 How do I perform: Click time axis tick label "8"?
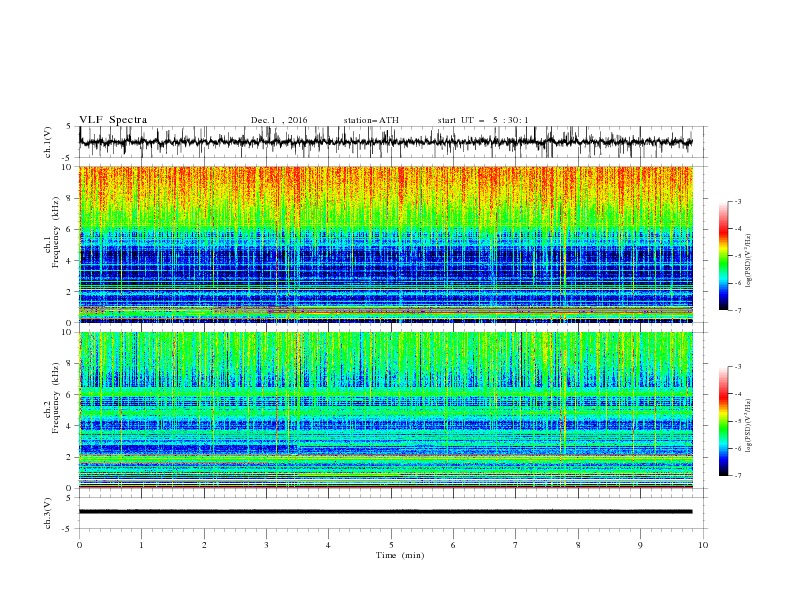pos(578,545)
